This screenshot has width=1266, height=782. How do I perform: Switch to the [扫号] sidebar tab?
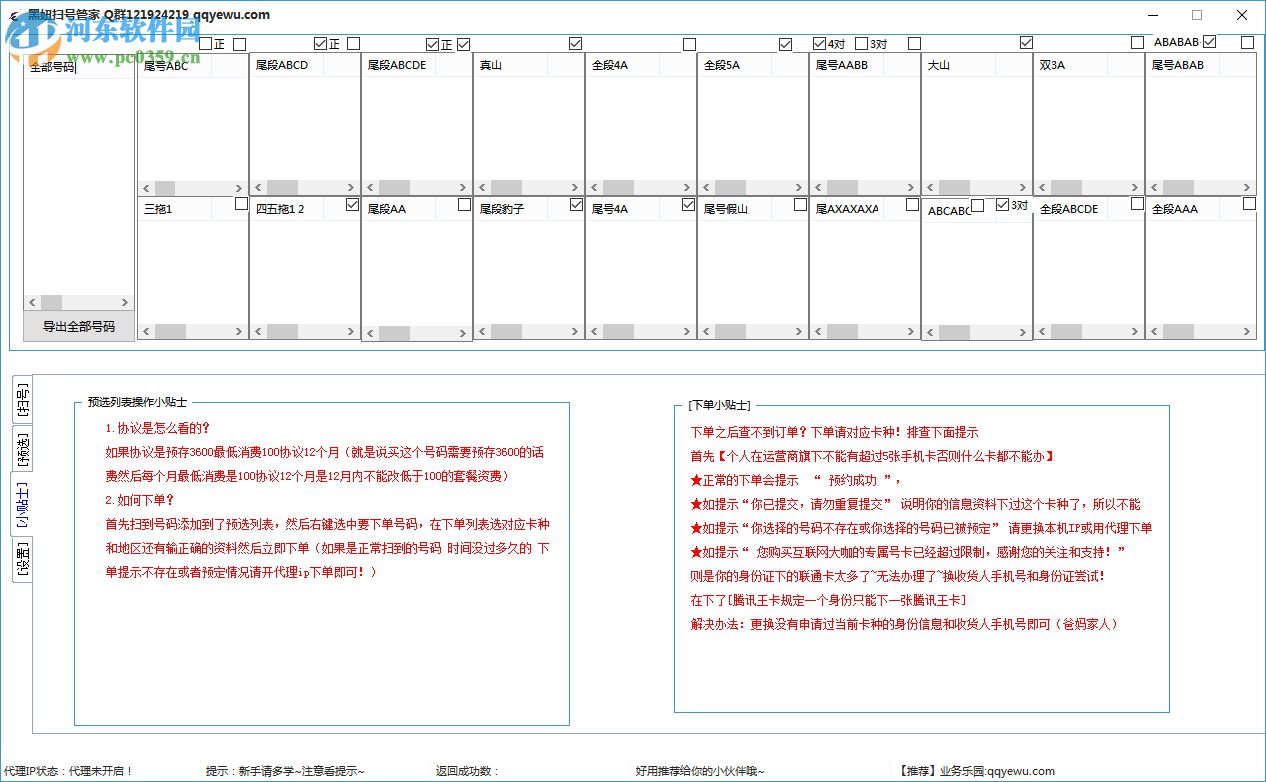[x=22, y=400]
